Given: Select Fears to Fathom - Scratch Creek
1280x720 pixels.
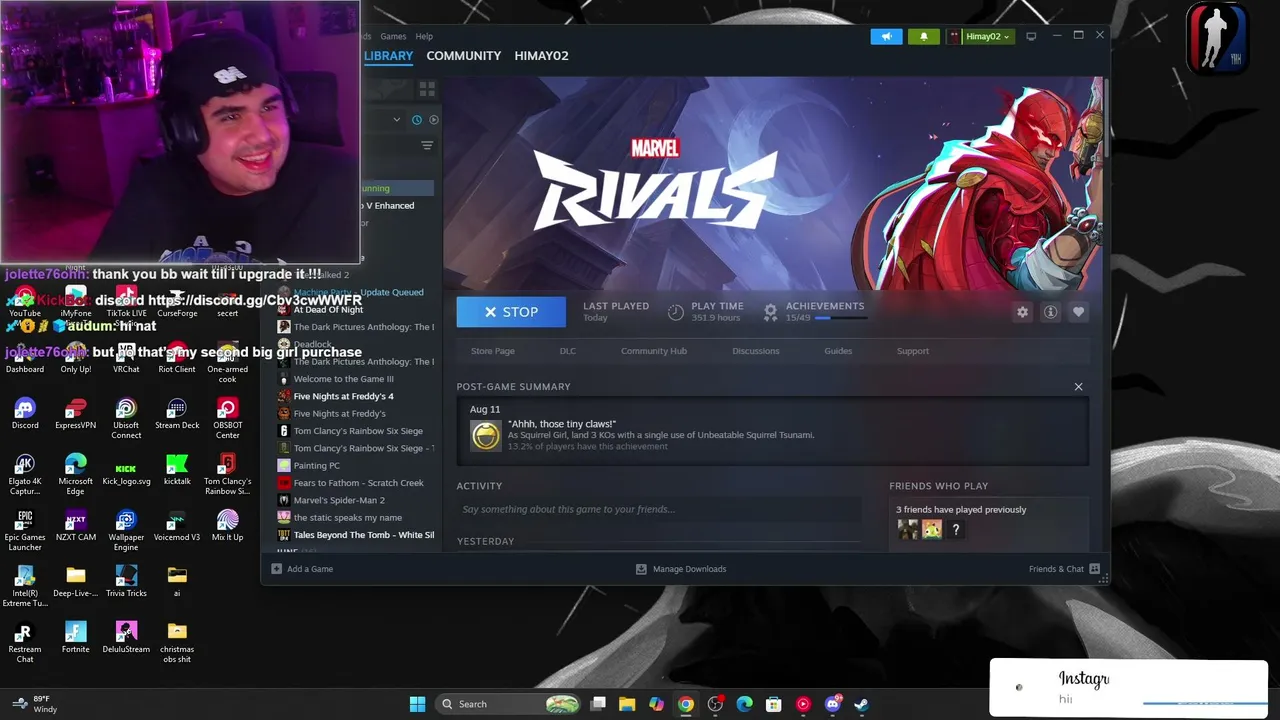Looking at the screenshot, I should tap(358, 483).
